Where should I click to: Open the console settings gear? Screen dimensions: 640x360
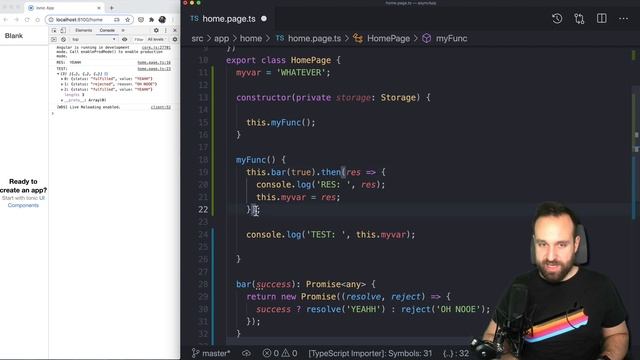coord(175,39)
